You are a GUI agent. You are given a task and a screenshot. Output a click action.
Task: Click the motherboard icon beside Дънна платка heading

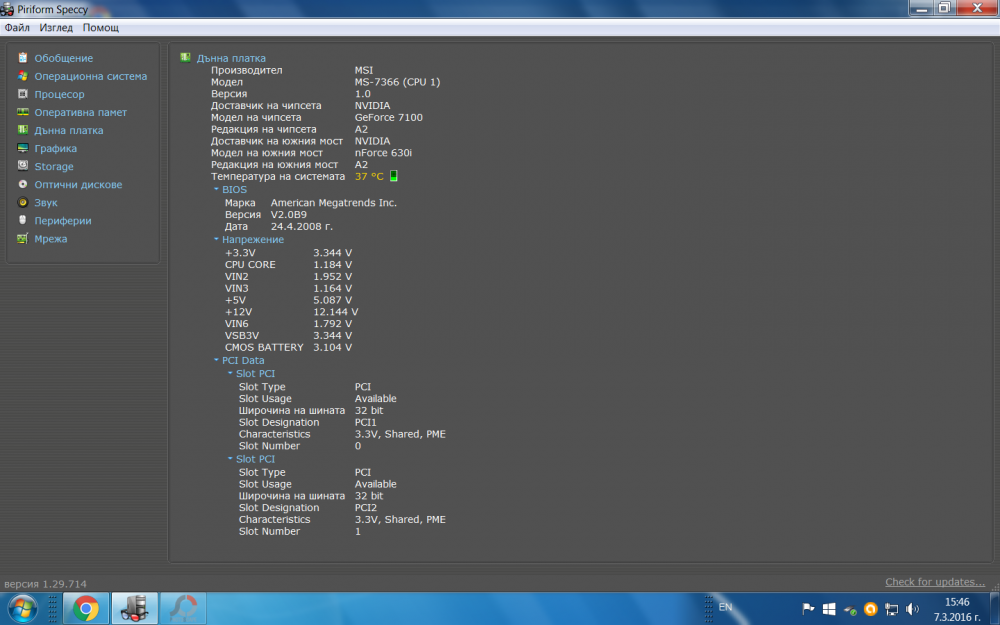[x=186, y=57]
